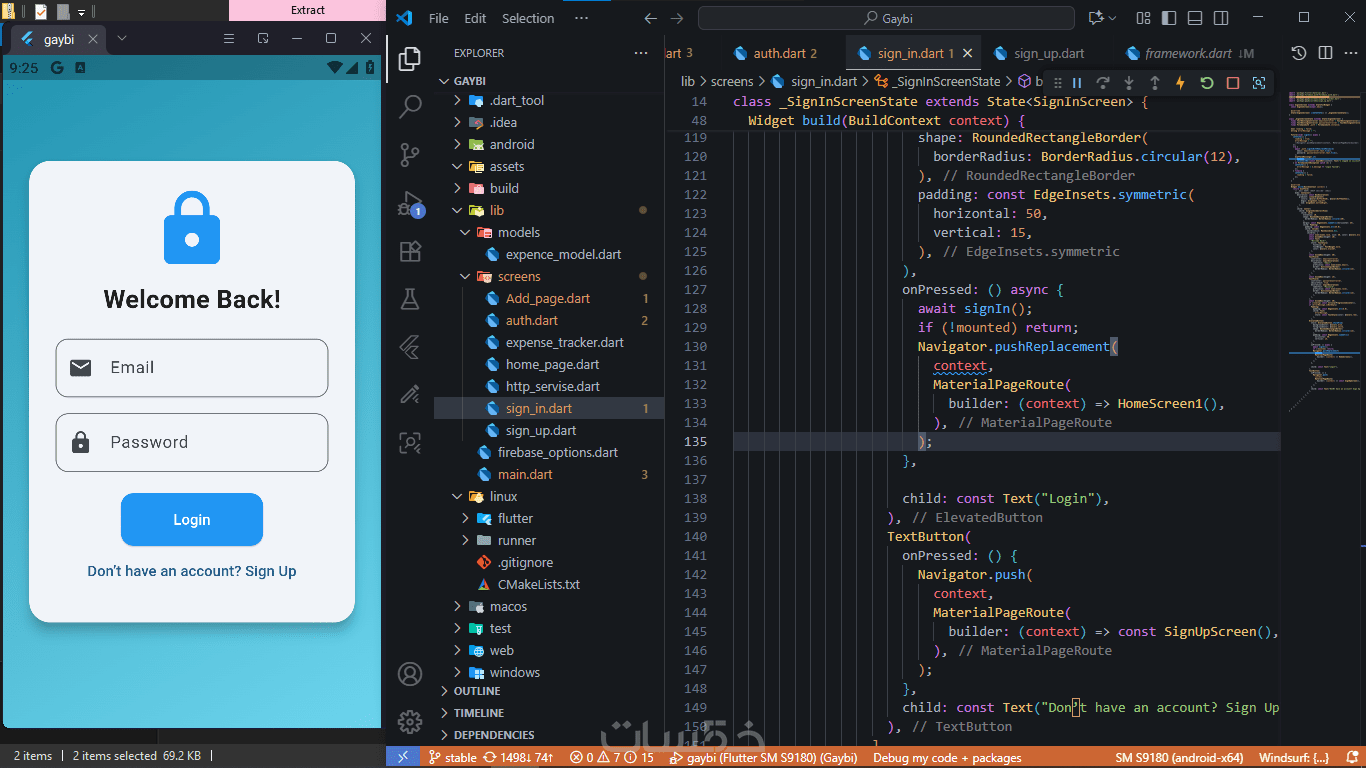The width and height of the screenshot is (1366, 768).
Task: Click the Gaybi command center search box
Action: (x=886, y=18)
